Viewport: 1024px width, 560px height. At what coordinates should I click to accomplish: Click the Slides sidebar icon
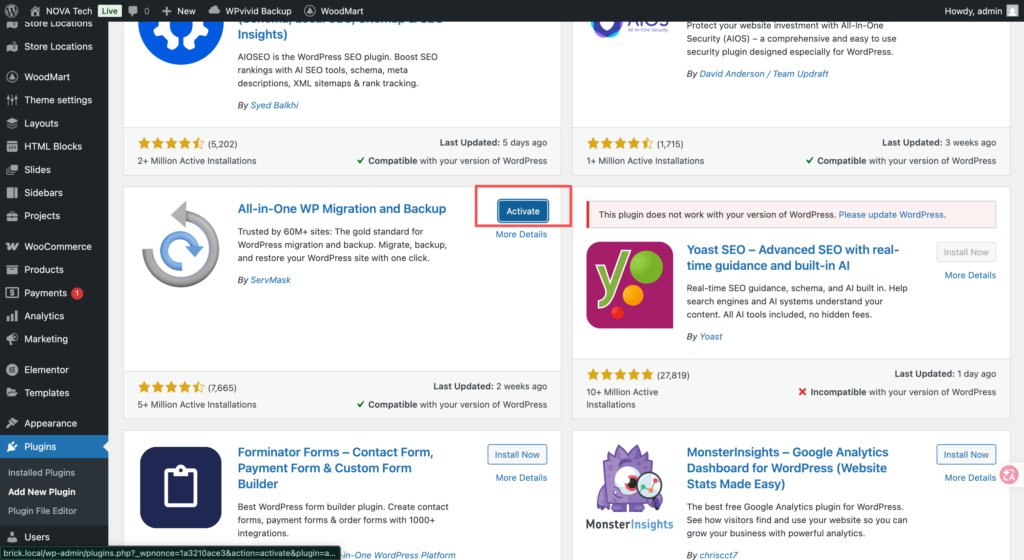tap(12, 169)
